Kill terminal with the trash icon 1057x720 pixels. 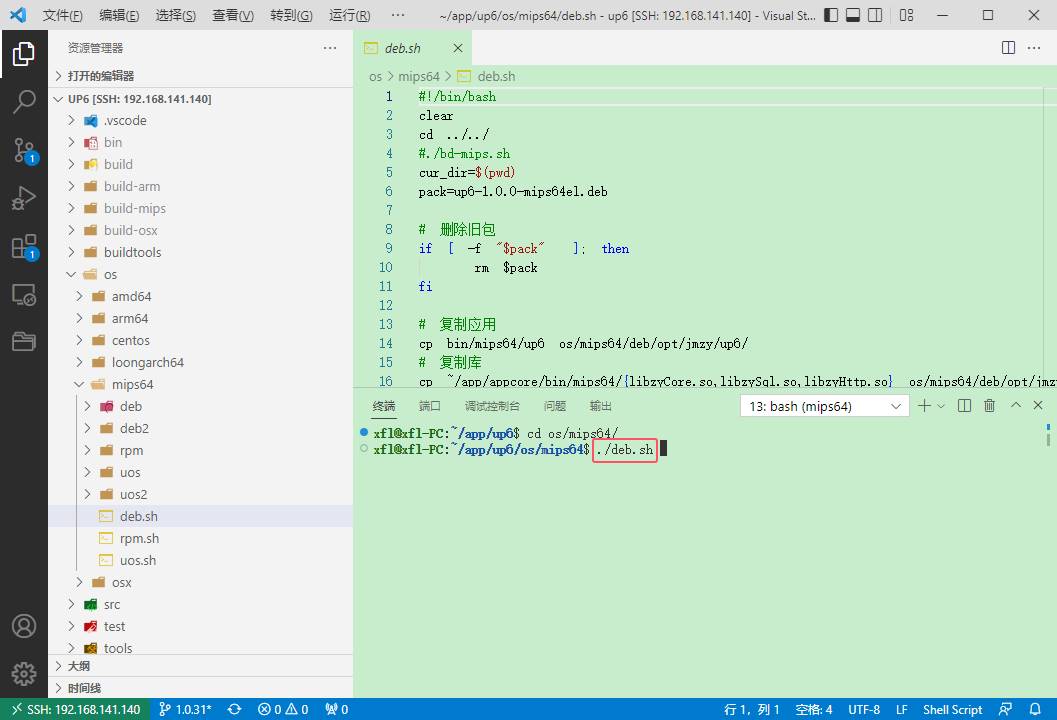point(990,406)
